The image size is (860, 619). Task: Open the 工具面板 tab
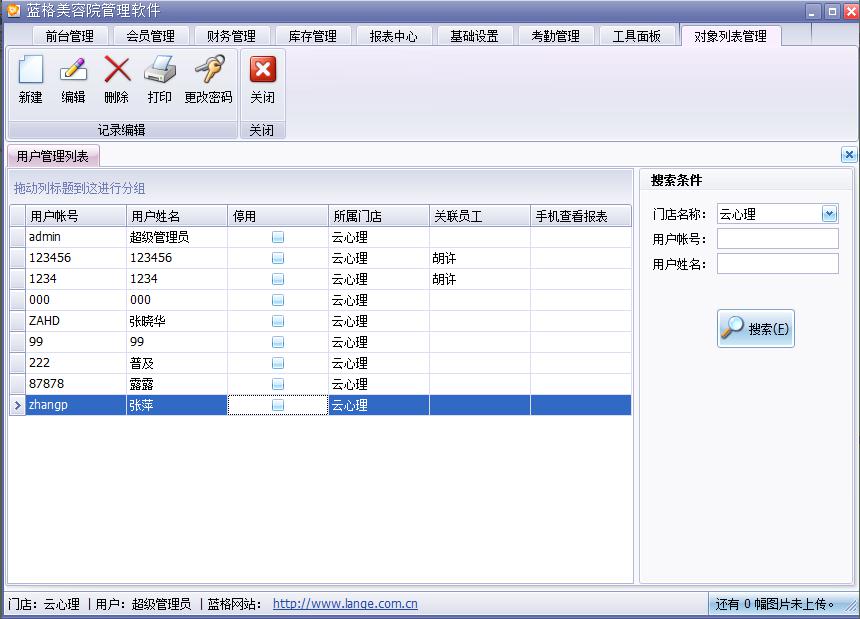636,36
